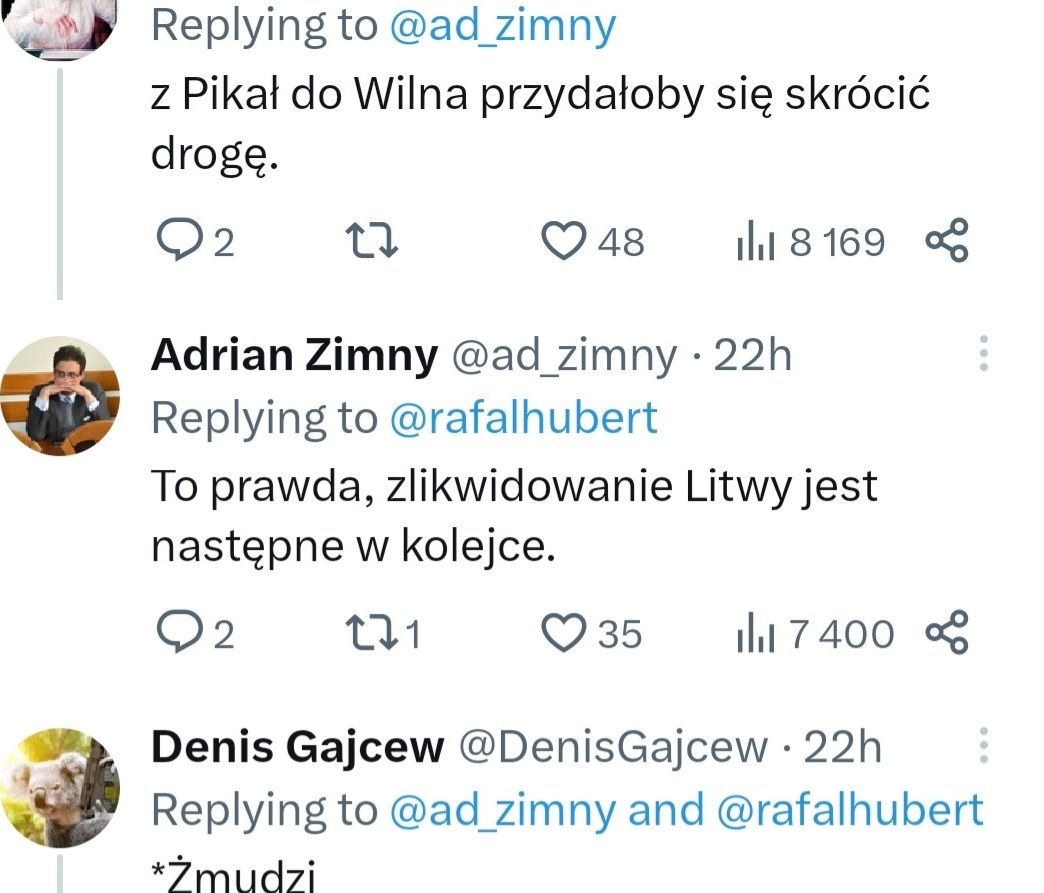Image resolution: width=1044 pixels, height=893 pixels.
Task: Retweet Adrian Zimny's Litwy tweet
Action: click(x=365, y=634)
